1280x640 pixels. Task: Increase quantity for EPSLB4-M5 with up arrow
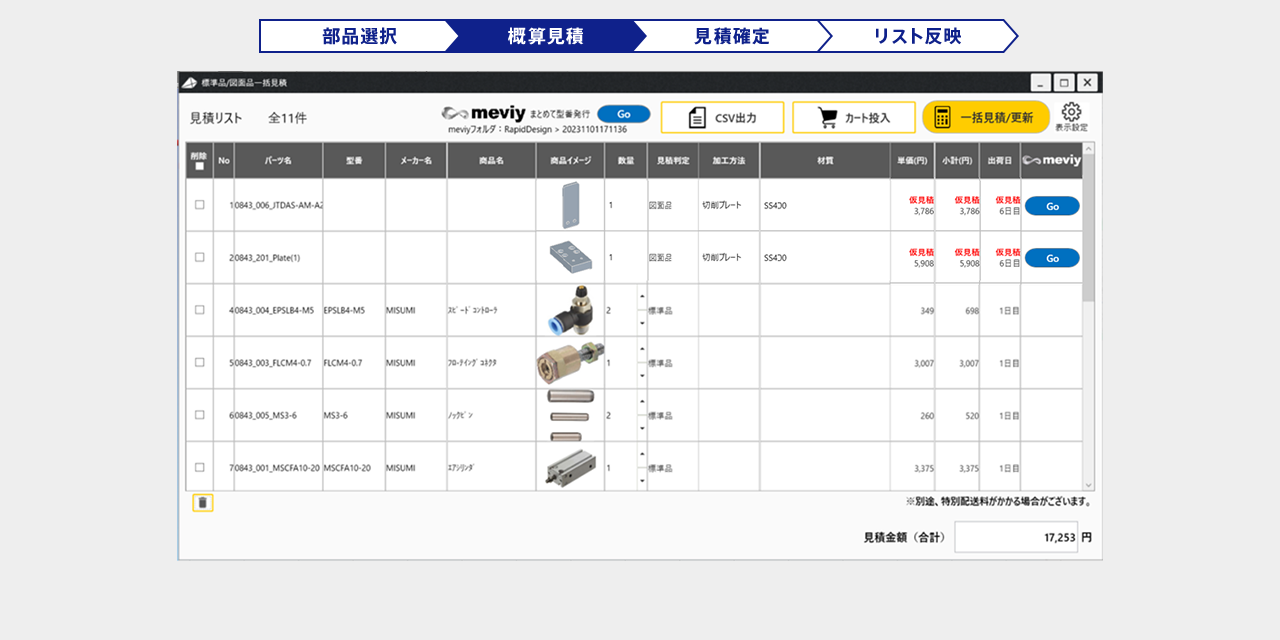pyautogui.click(x=641, y=297)
